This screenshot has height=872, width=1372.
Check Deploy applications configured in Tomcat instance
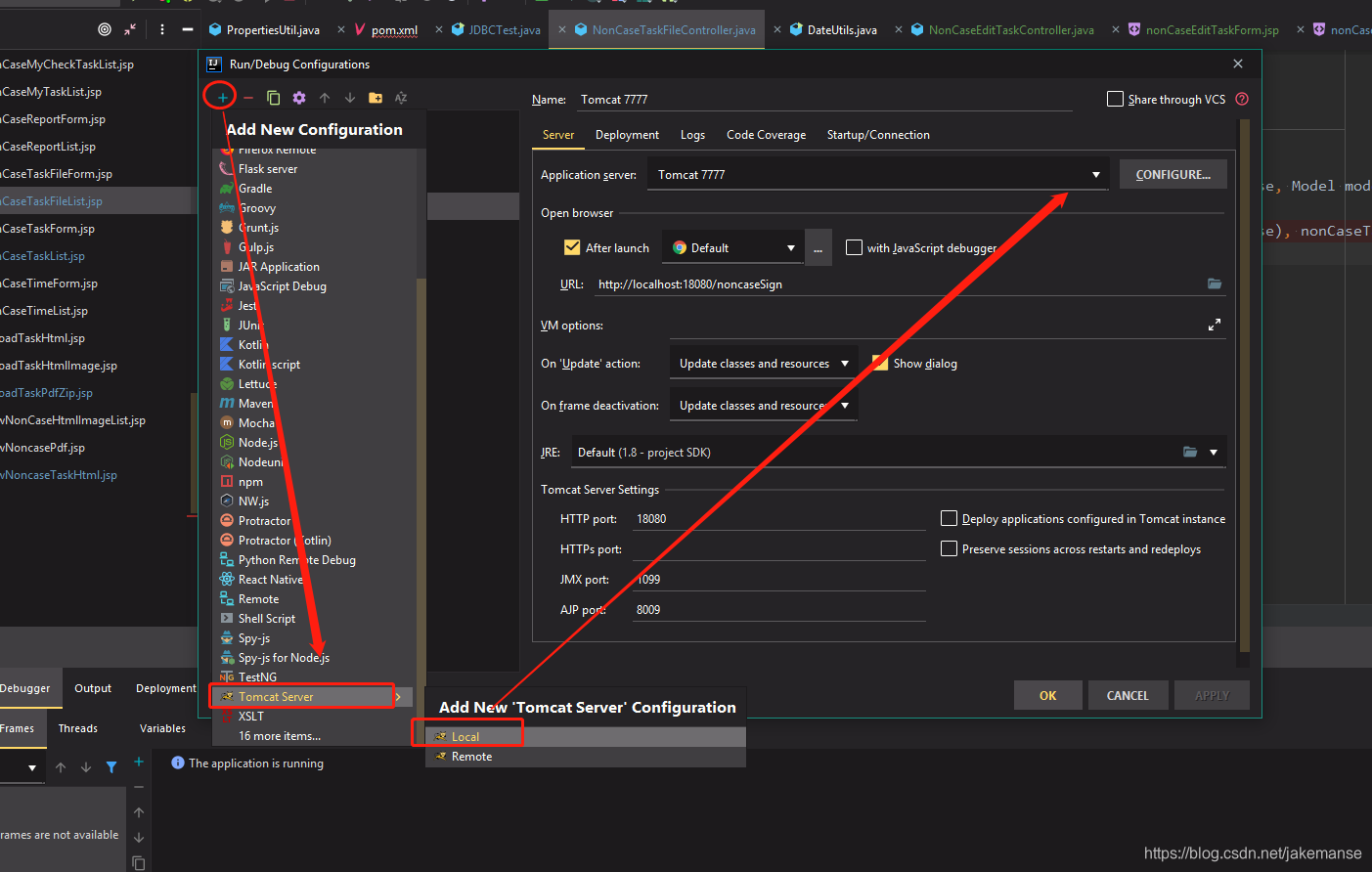point(949,518)
